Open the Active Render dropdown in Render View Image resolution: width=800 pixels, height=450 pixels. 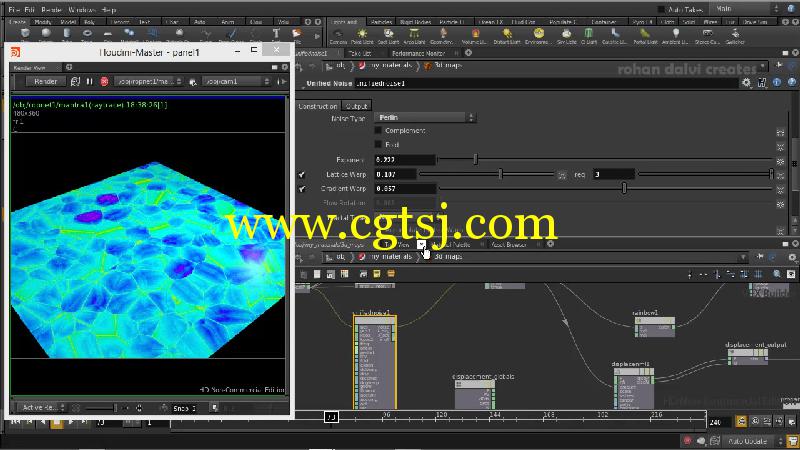point(42,408)
